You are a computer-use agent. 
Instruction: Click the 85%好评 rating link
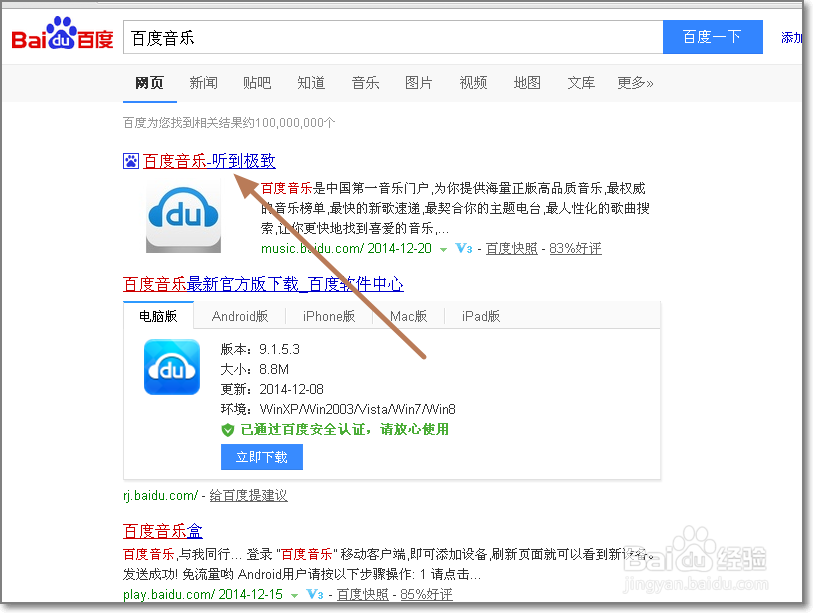426,595
